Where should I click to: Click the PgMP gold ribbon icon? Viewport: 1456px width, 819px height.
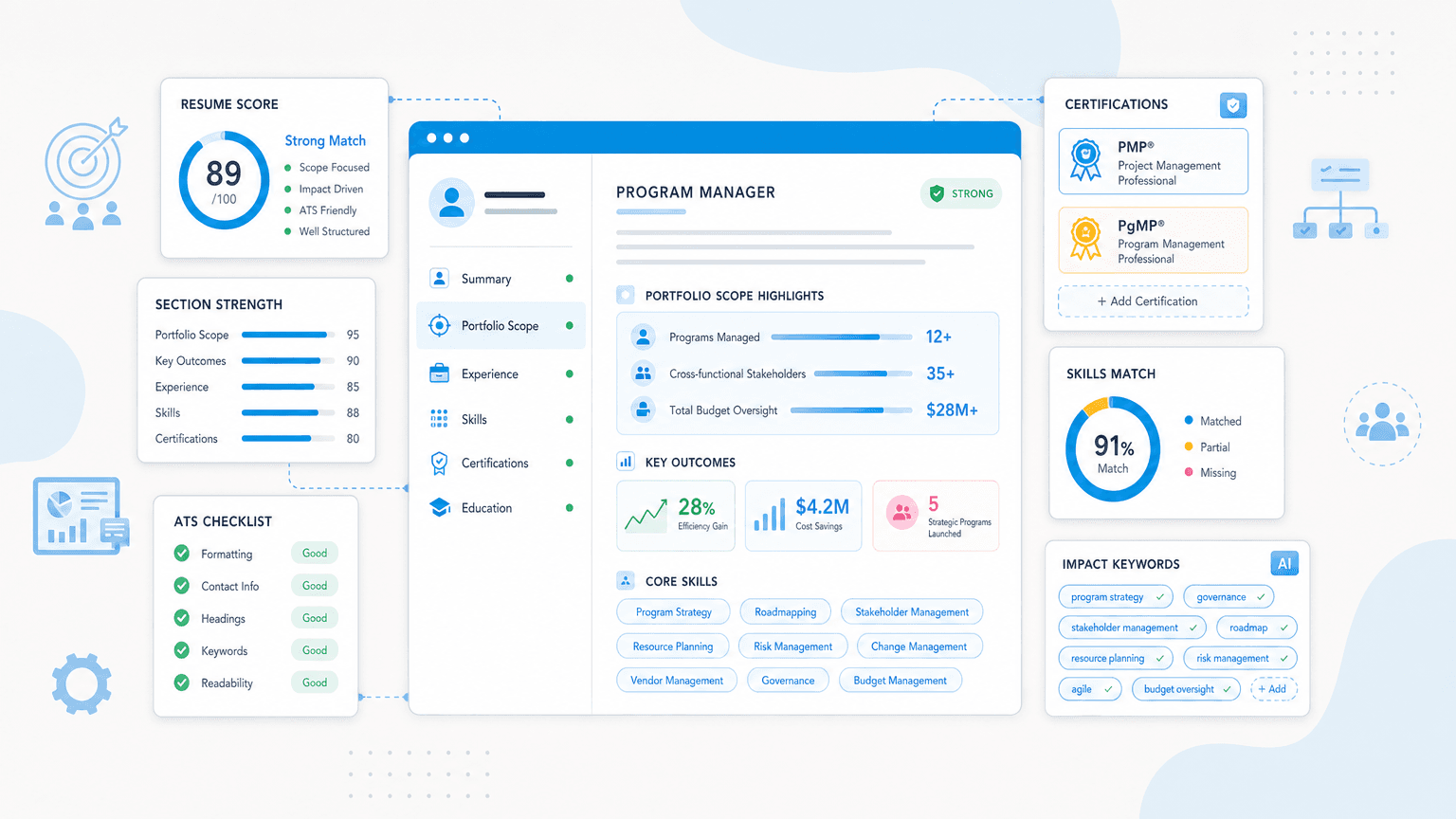[x=1085, y=238]
